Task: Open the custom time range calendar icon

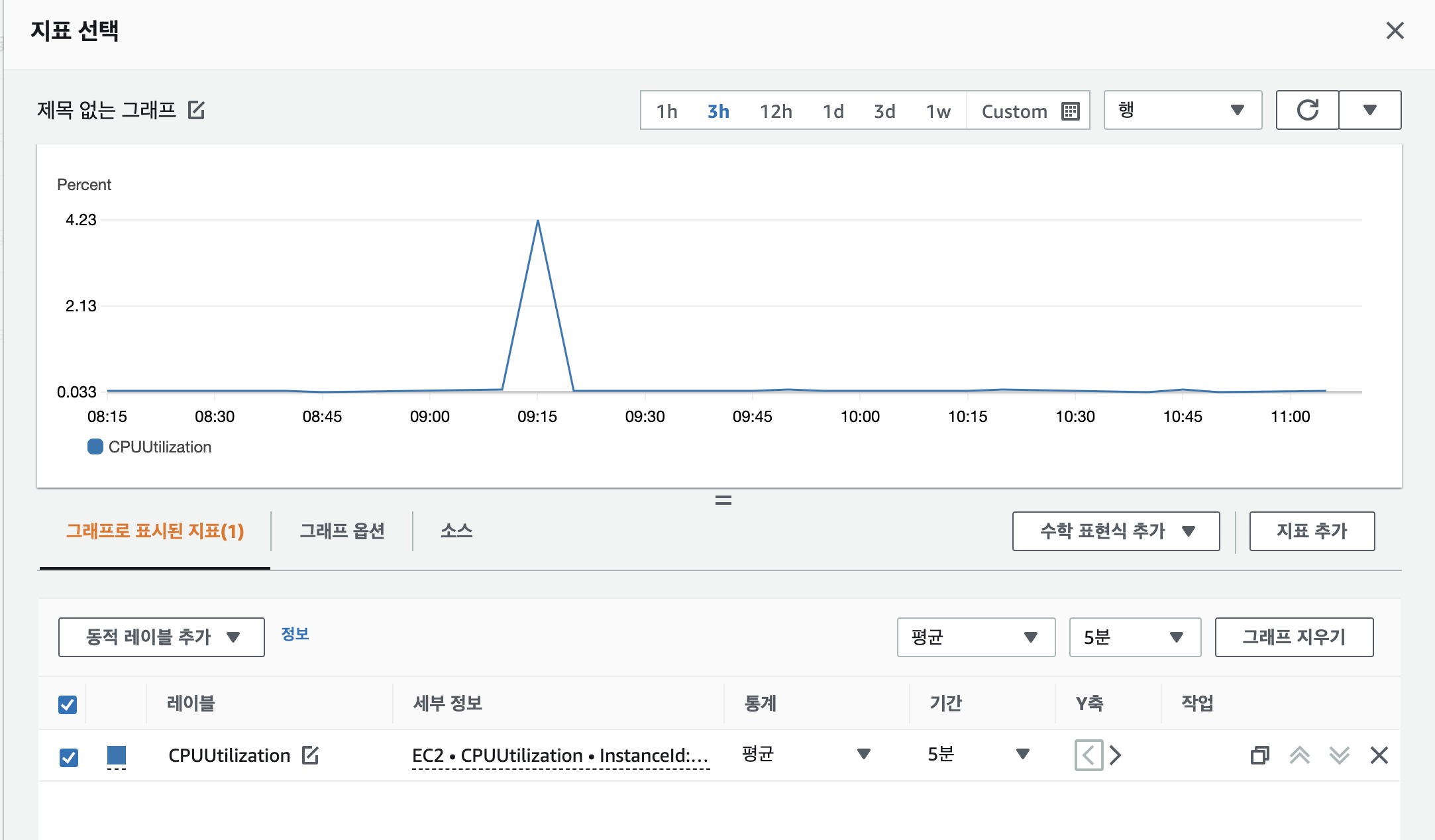Action: pos(1070,111)
